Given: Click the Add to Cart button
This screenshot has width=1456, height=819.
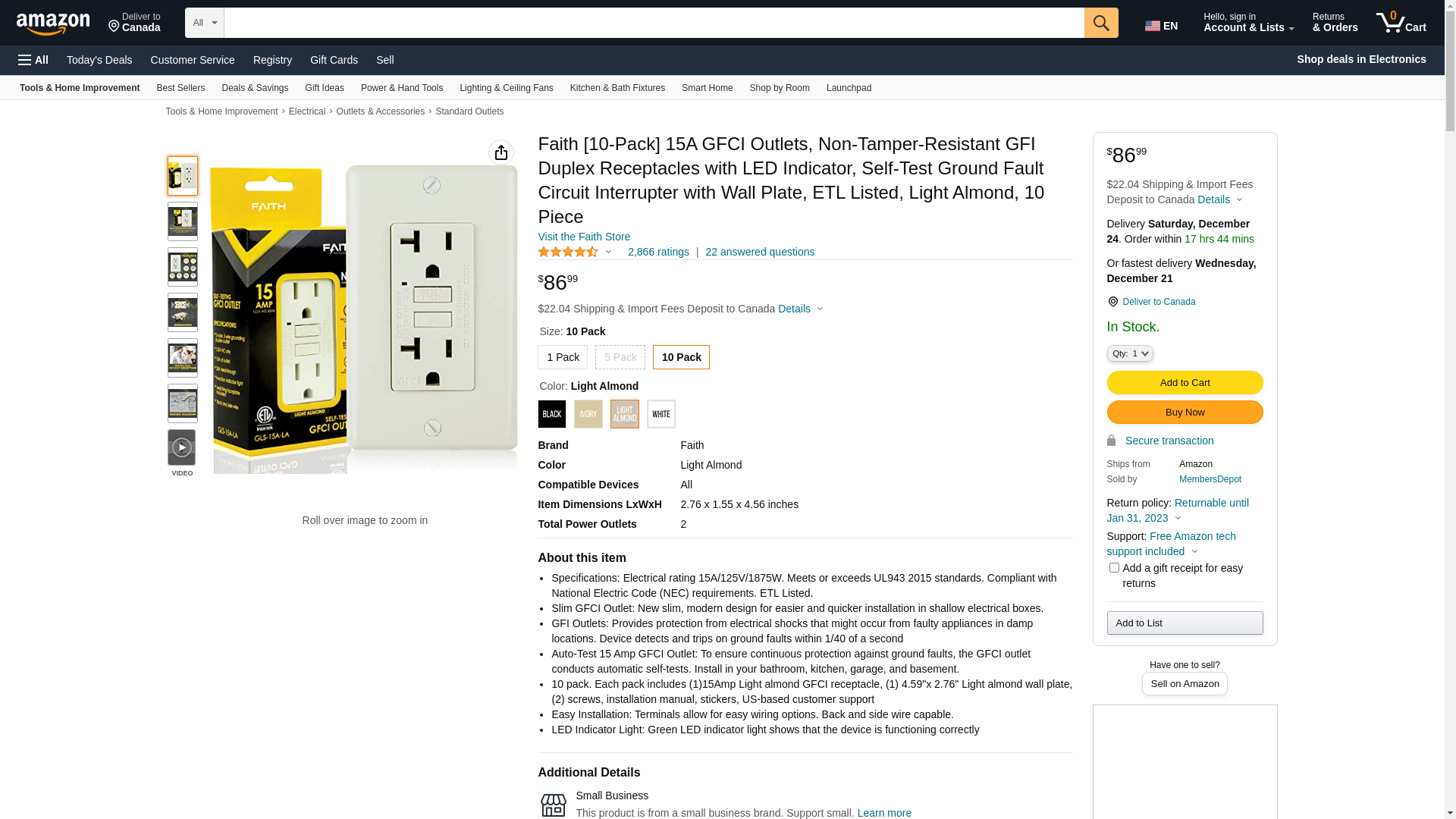Looking at the screenshot, I should (x=1185, y=383).
